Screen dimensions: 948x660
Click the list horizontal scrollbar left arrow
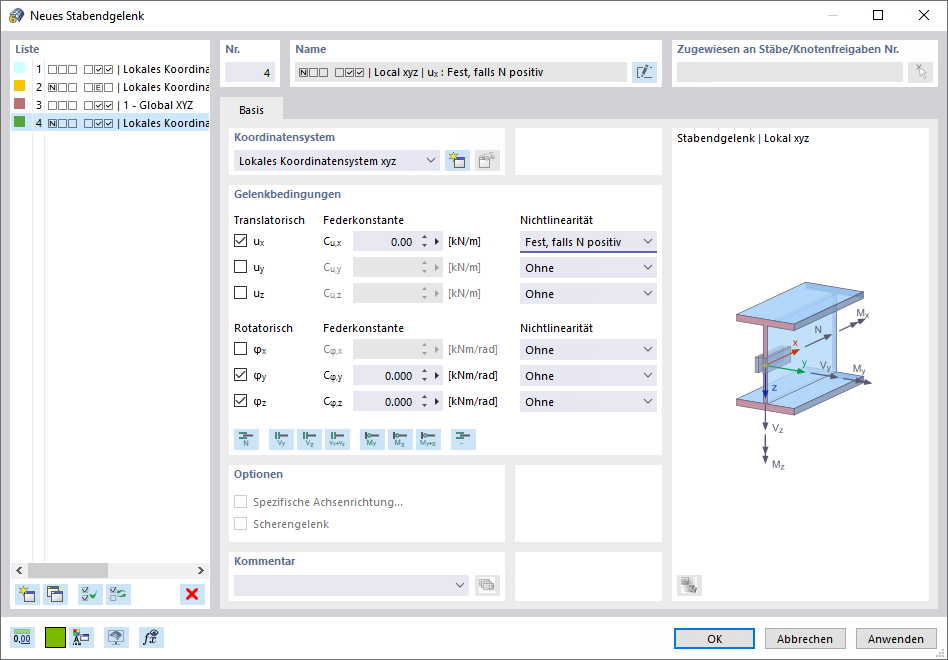tap(19, 571)
